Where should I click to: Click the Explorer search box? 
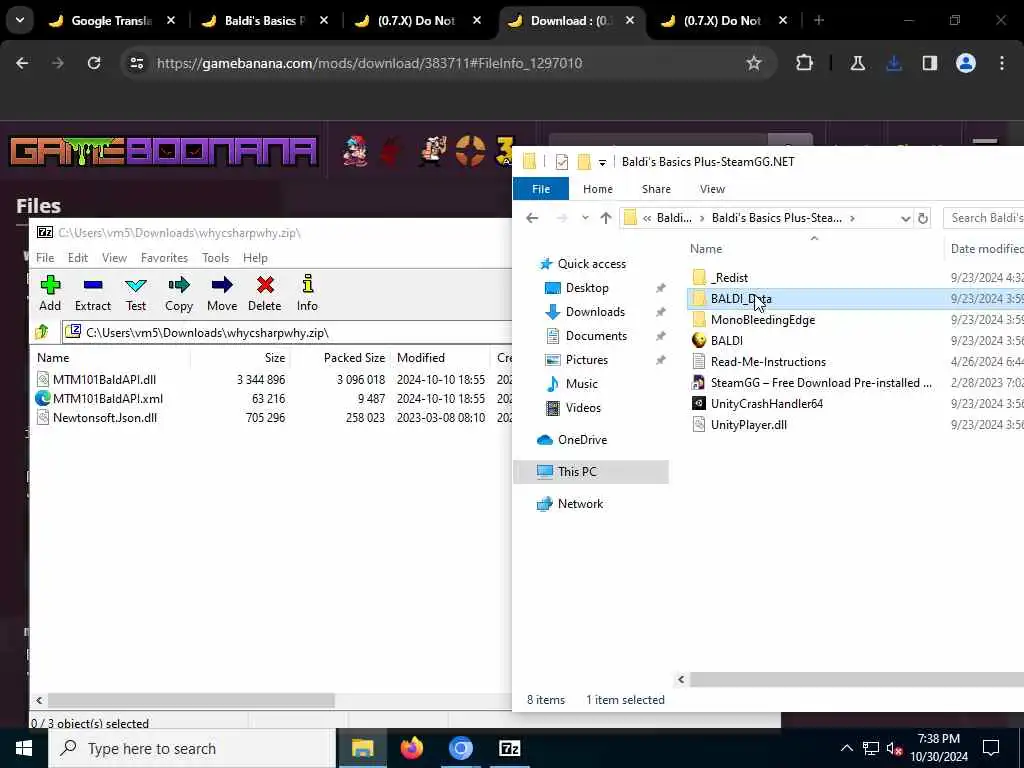tap(984, 218)
